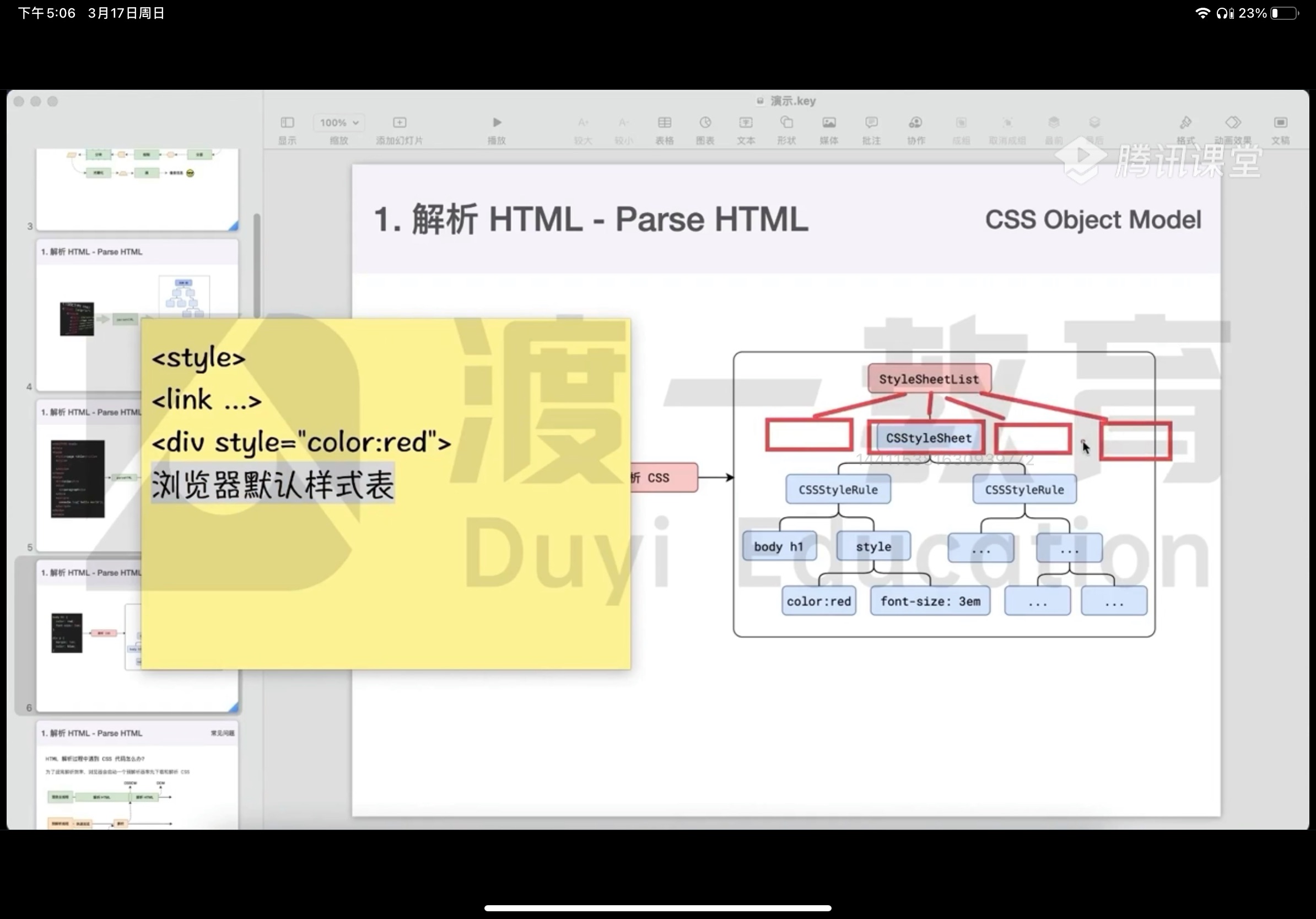Click the CSS Object Model heading
Image resolution: width=1316 pixels, height=919 pixels.
click(1093, 219)
